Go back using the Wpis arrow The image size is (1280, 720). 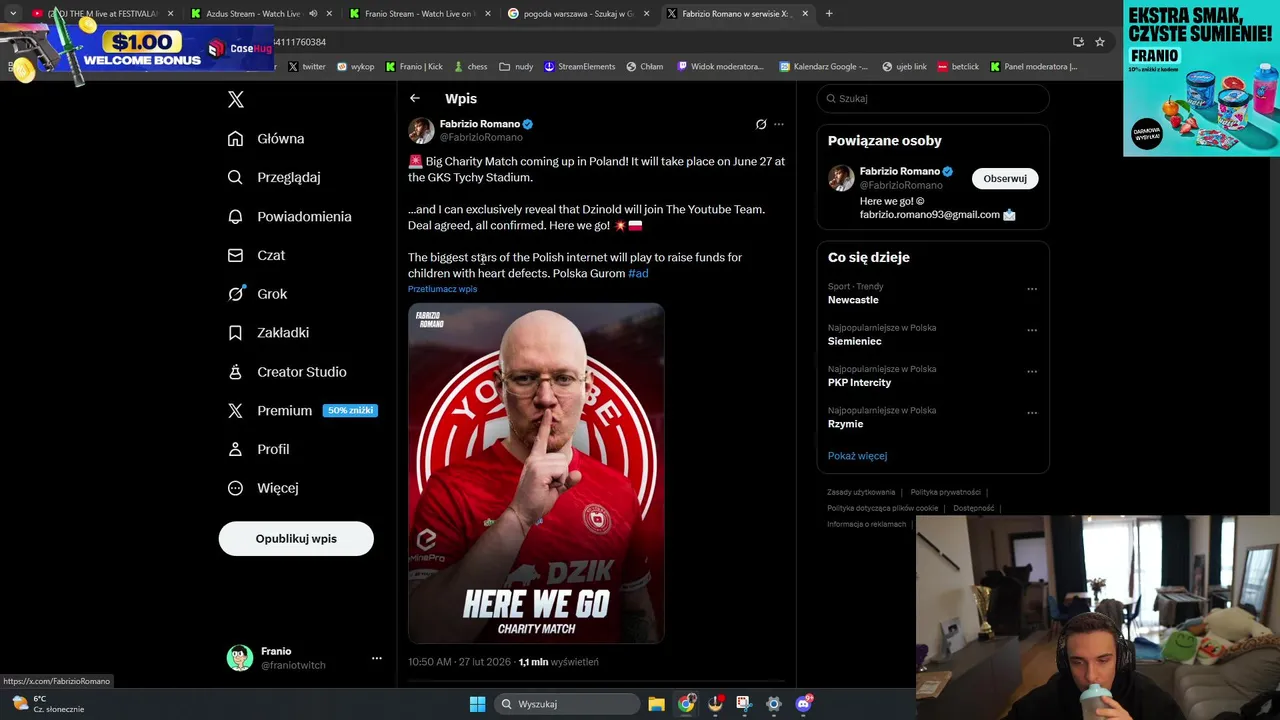415,98
